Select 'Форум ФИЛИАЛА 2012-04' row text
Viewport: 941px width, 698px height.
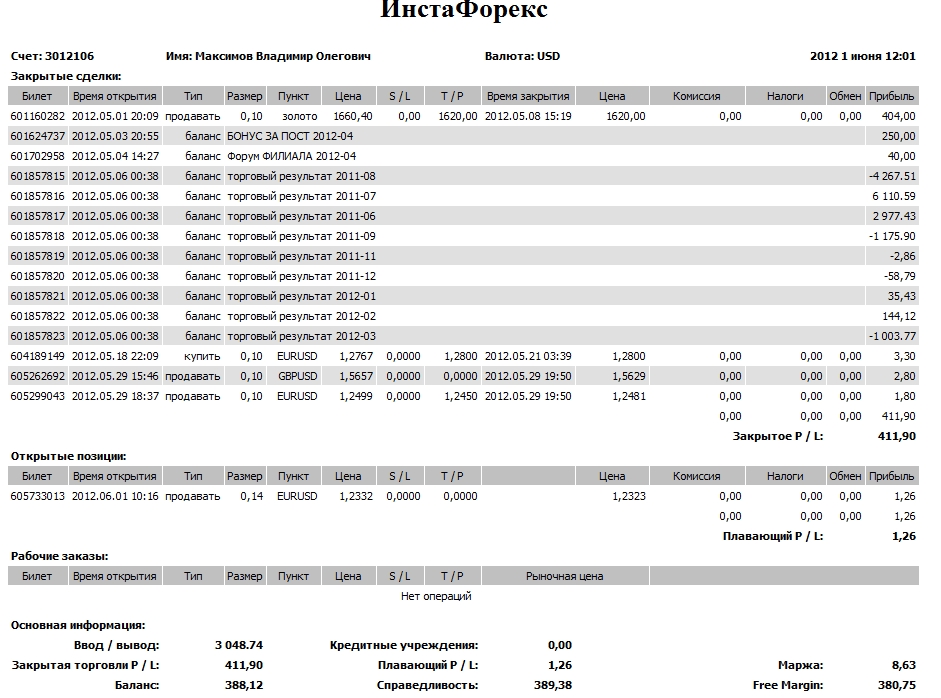pos(292,156)
